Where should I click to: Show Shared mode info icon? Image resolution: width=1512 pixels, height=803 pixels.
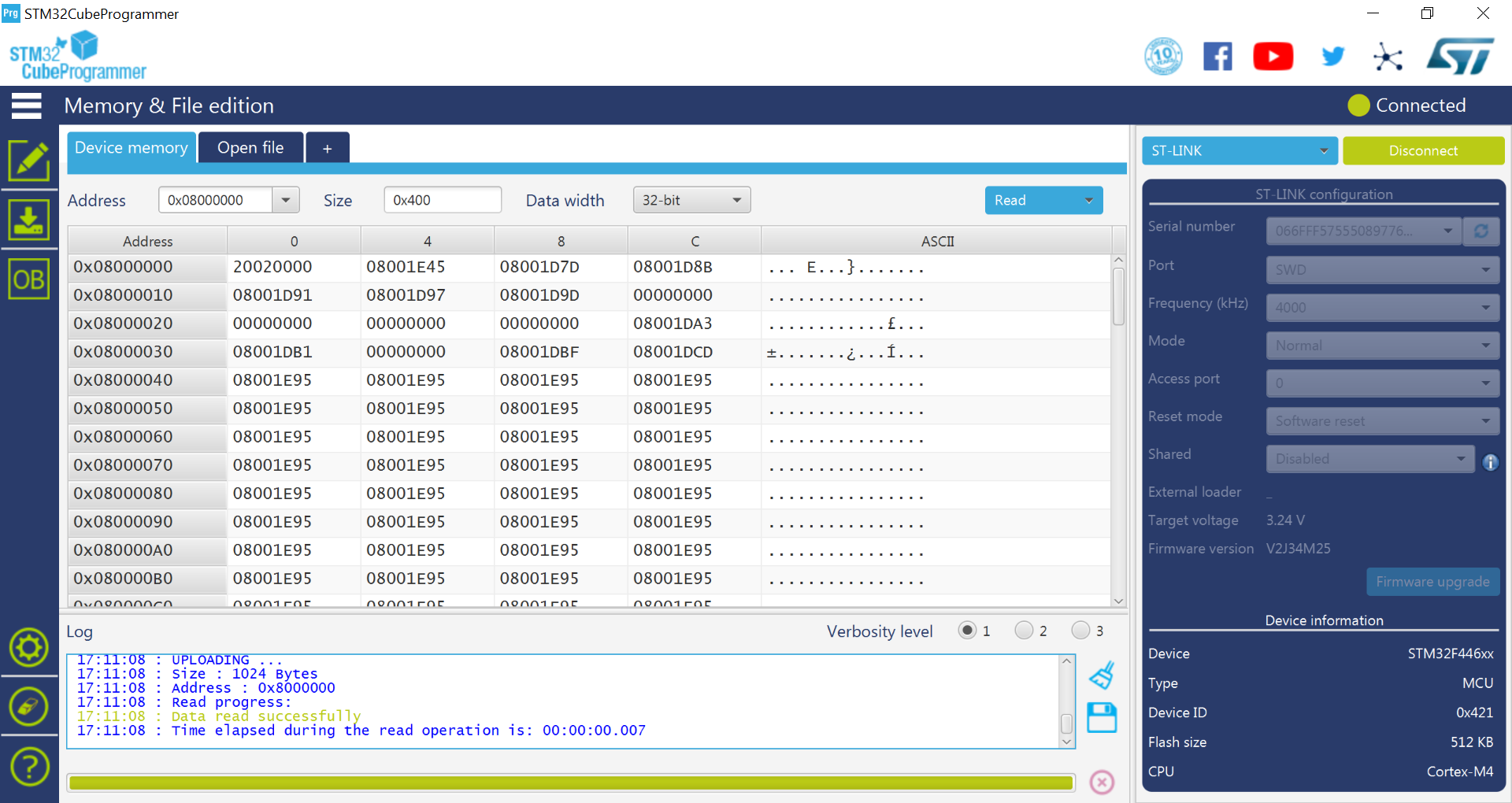point(1490,462)
